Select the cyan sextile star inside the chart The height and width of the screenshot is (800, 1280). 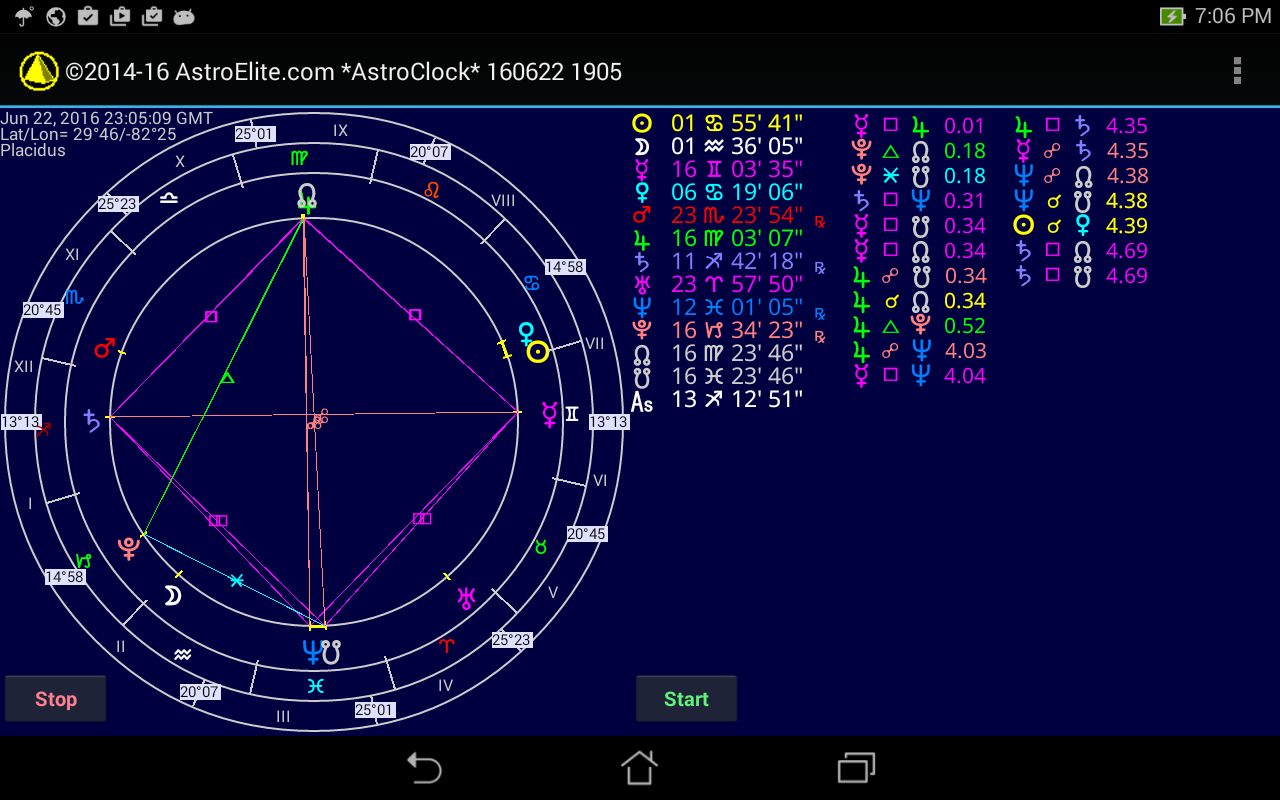pos(237,580)
